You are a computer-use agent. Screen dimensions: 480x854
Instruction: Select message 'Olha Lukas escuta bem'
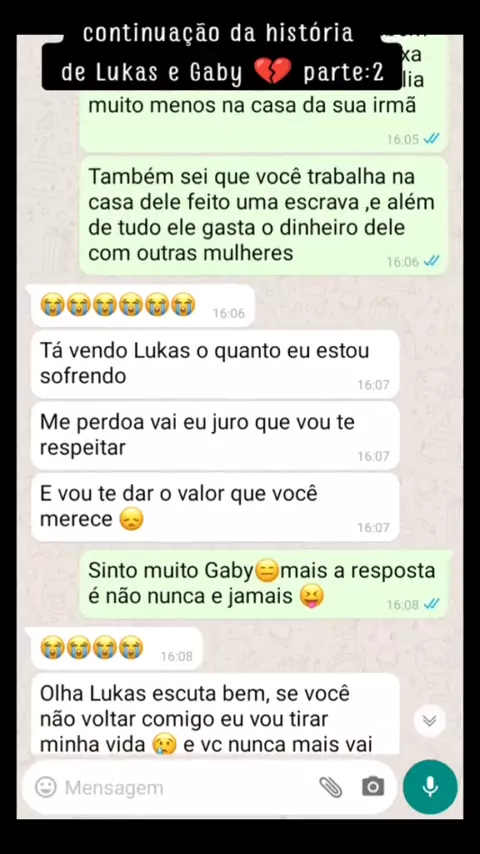(x=215, y=714)
